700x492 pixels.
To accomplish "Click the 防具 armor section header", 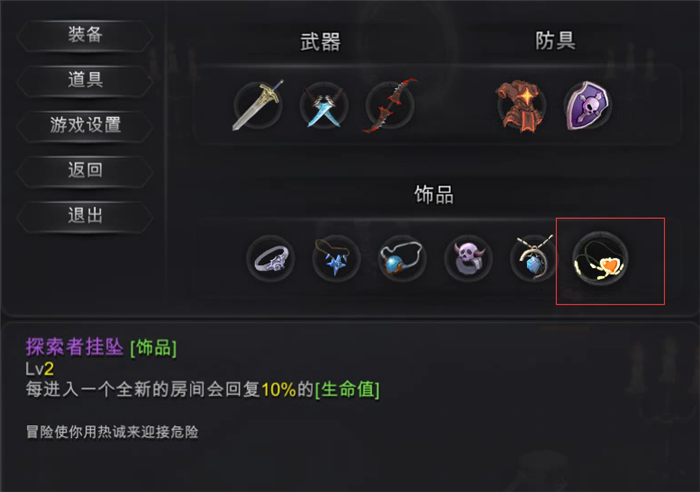I will click(x=555, y=41).
